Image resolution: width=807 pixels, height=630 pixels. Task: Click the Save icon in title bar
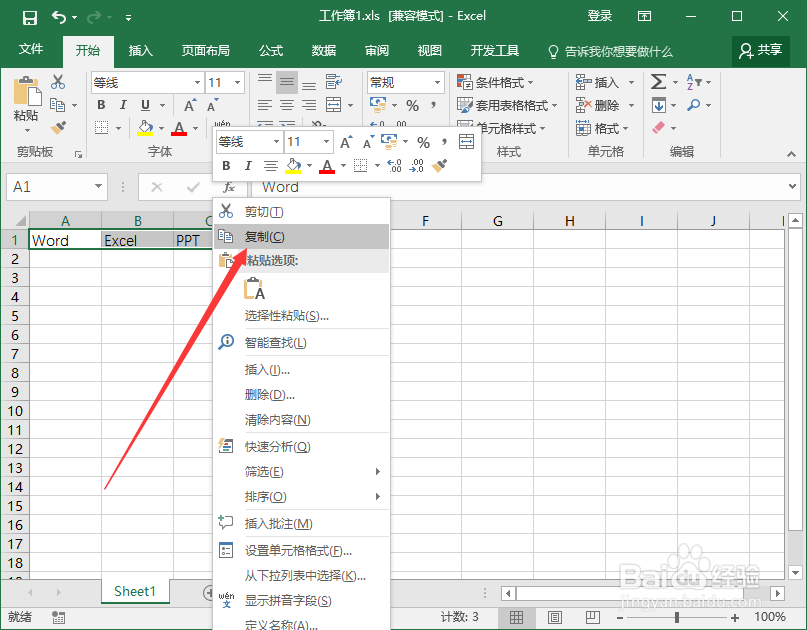click(x=30, y=18)
